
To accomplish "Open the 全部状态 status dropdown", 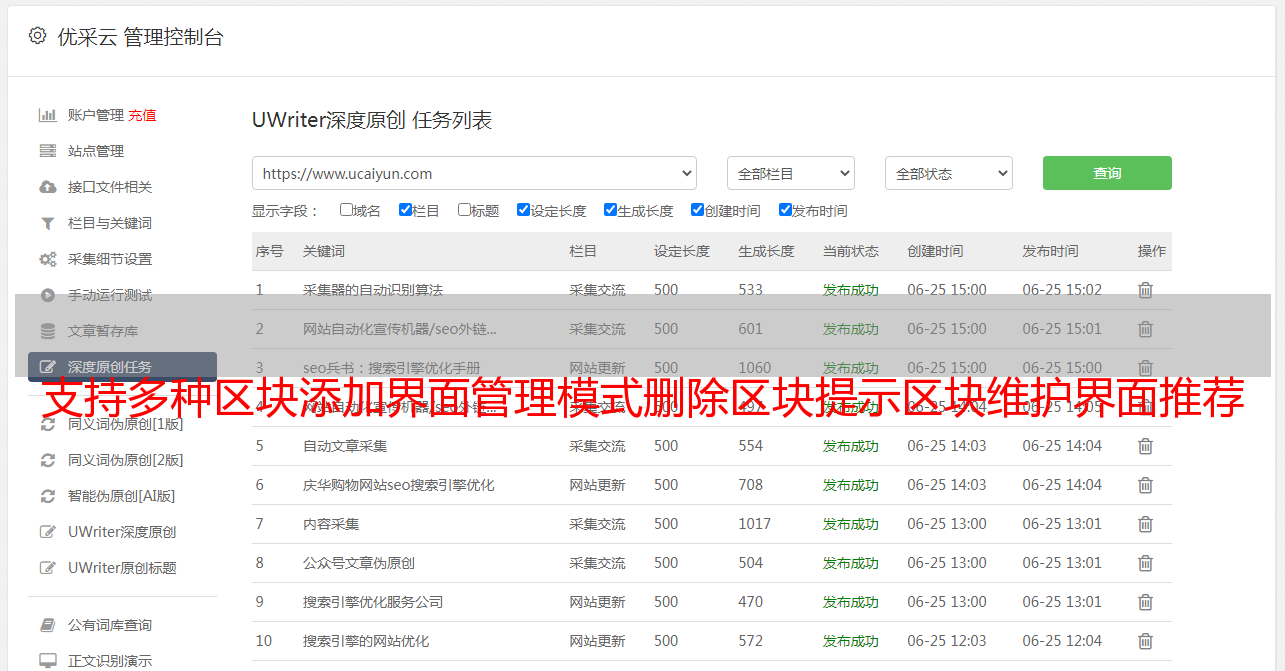I will coord(948,173).
